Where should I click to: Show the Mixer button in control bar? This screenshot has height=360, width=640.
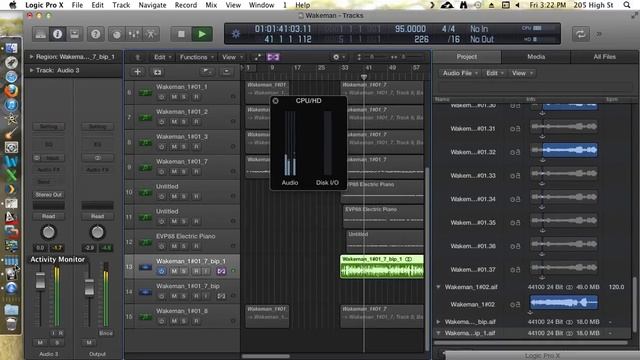point(134,34)
